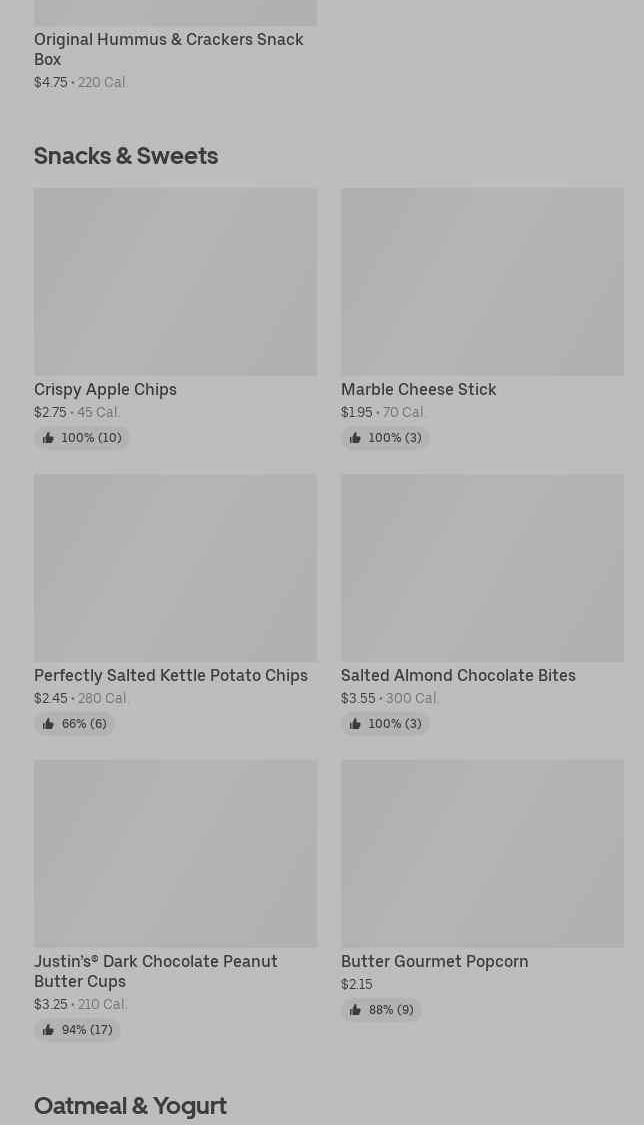The height and width of the screenshot is (1125, 644).
Task: Click thumbs-up icon under Marble Cheese Stick
Action: point(355,438)
